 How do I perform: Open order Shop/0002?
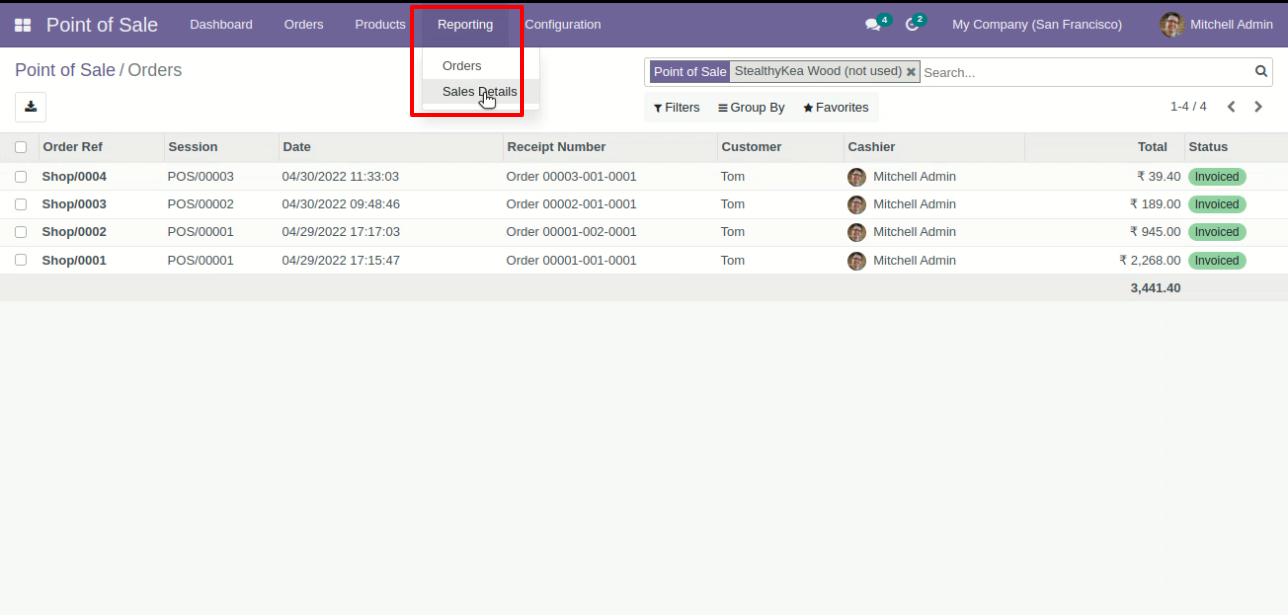click(74, 232)
